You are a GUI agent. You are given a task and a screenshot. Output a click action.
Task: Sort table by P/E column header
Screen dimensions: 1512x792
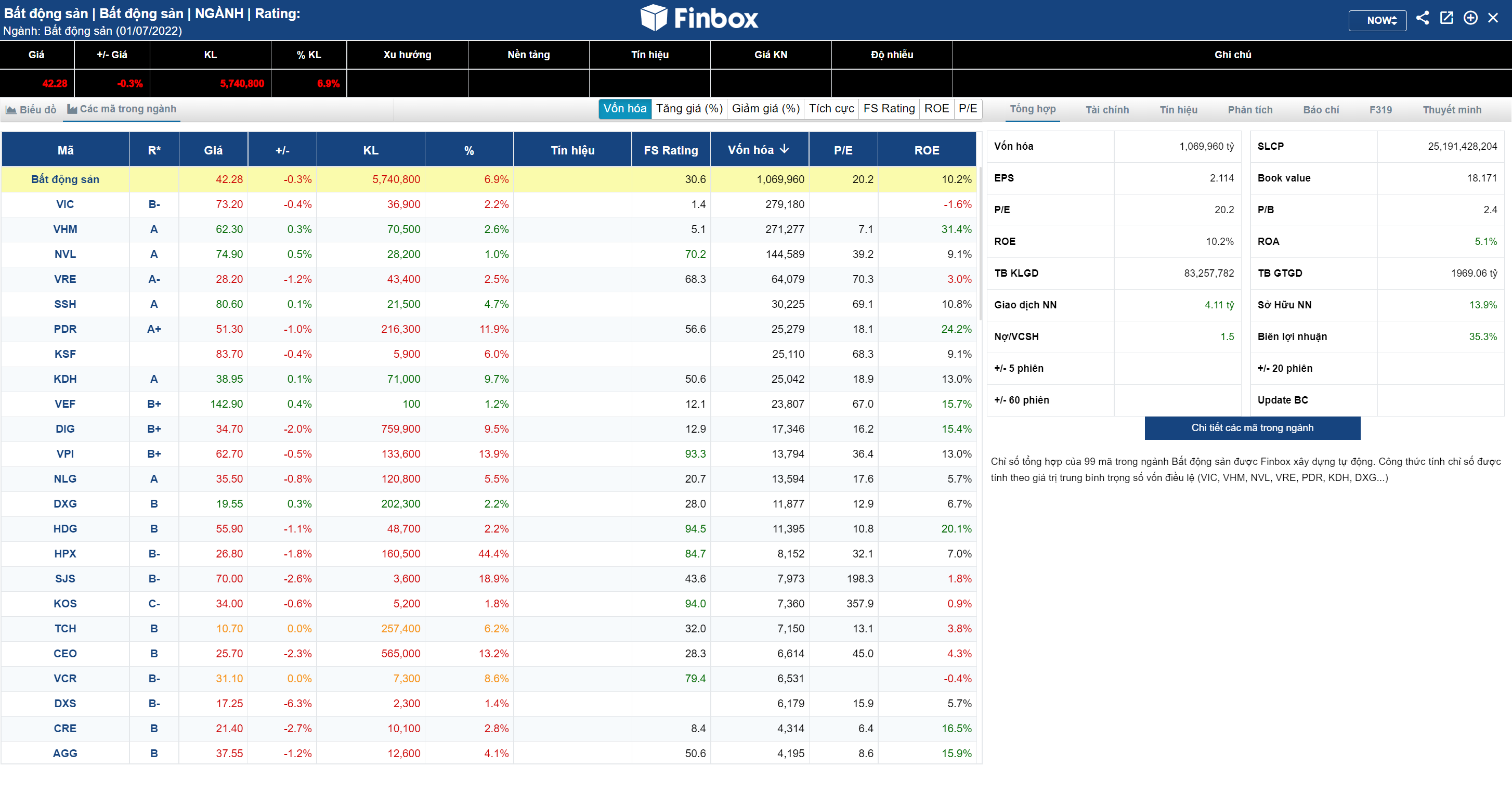[843, 150]
